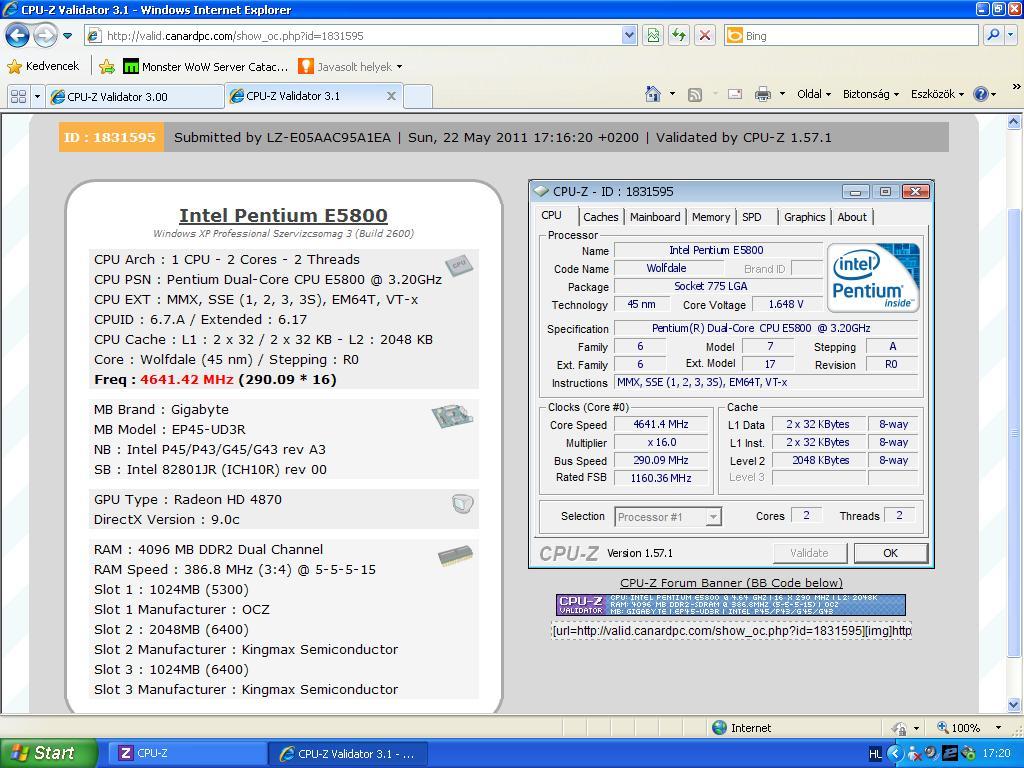Click the Intel Pentium inside logo
This screenshot has width=1024, height=768.
pyautogui.click(x=874, y=278)
